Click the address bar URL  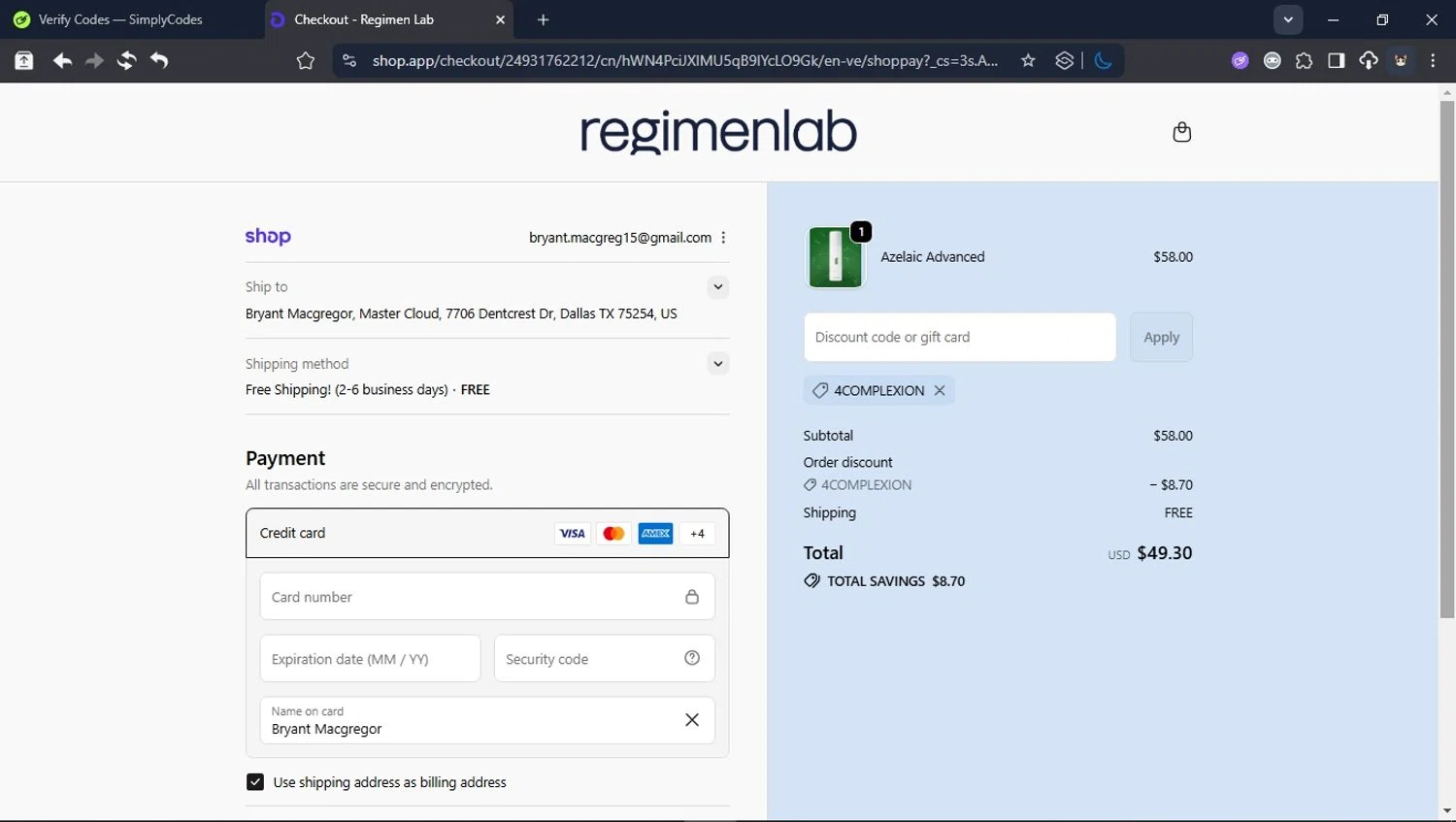684,61
